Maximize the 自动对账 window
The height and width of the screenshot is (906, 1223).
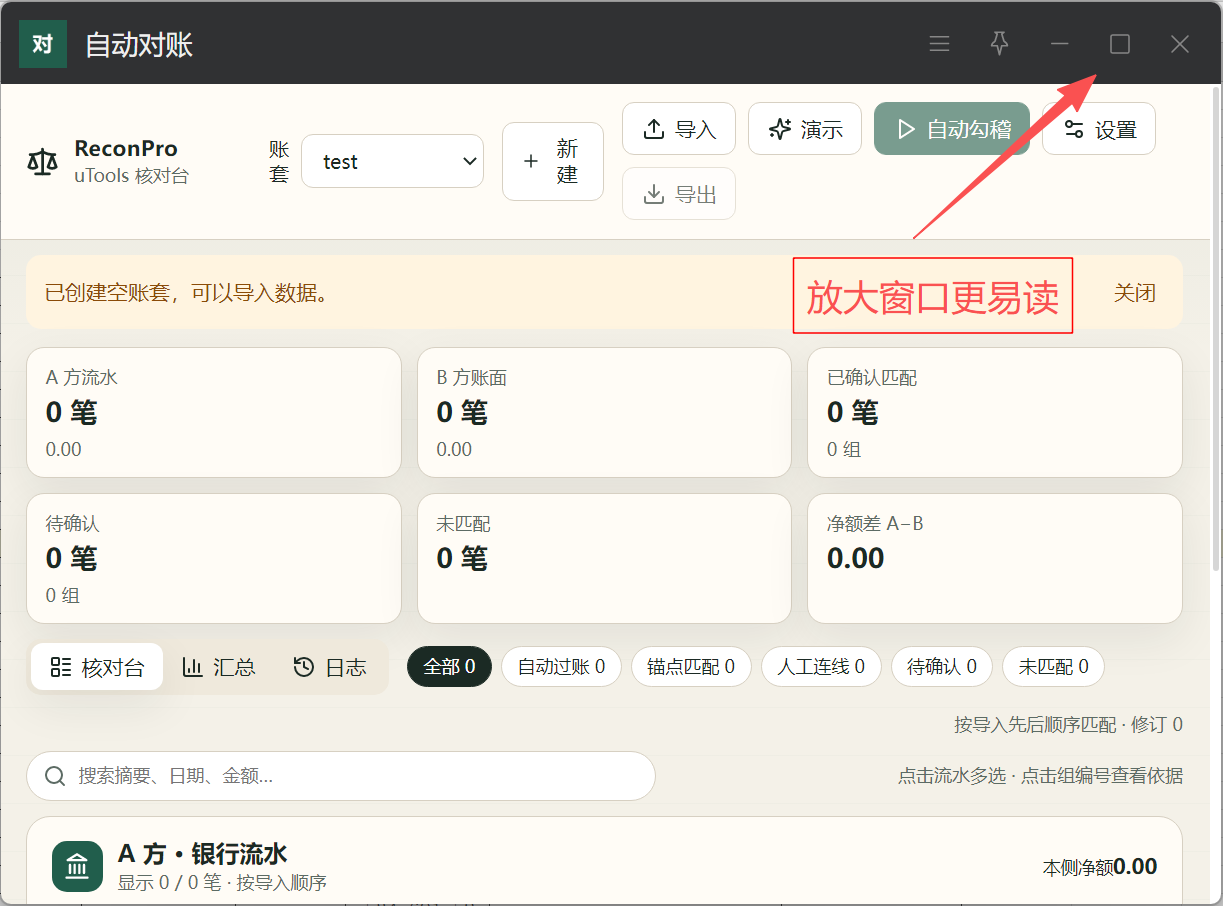point(1120,44)
